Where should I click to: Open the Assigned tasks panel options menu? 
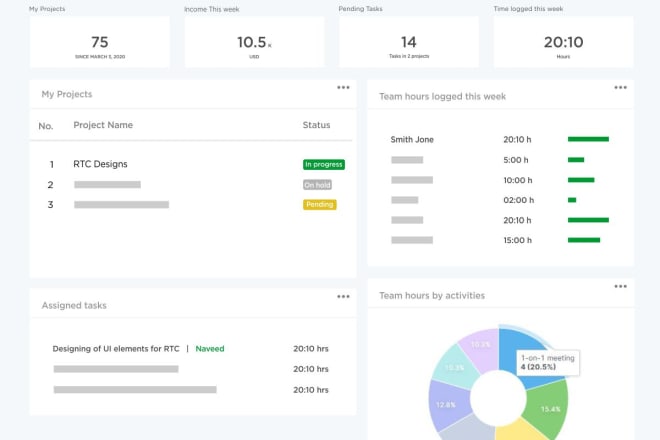(343, 296)
